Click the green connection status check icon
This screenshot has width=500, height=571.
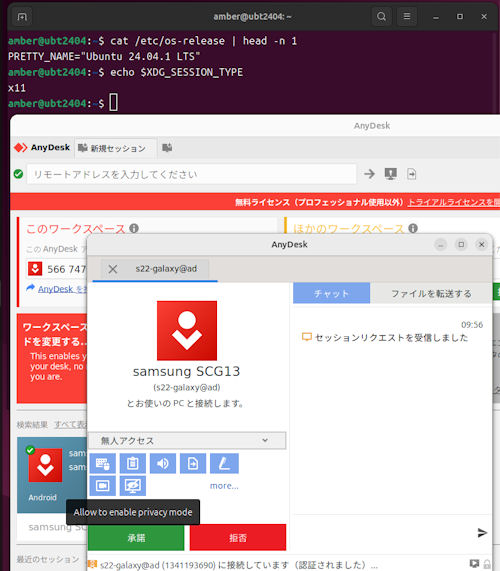point(18,174)
